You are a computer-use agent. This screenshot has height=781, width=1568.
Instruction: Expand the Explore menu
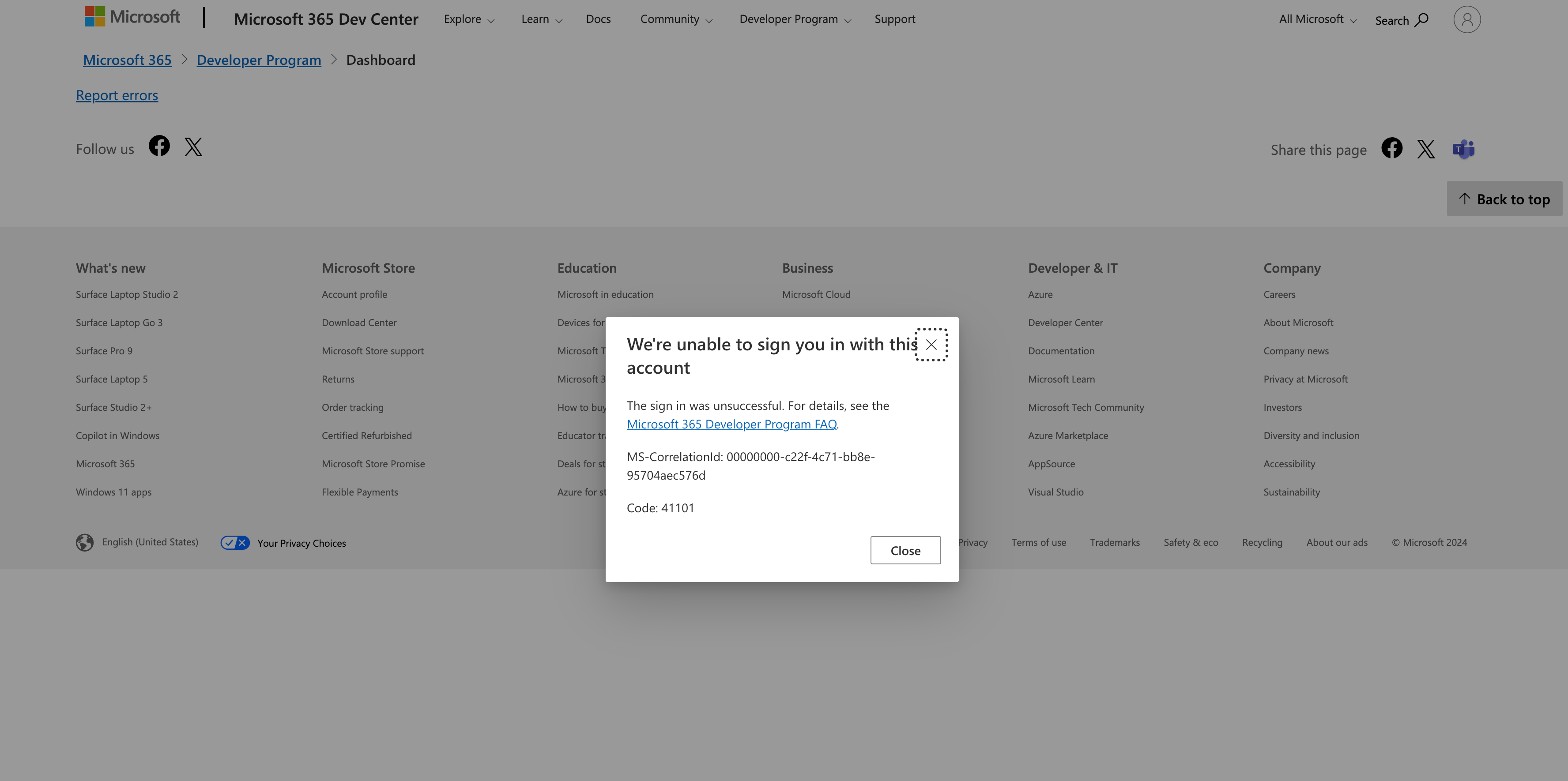469,19
